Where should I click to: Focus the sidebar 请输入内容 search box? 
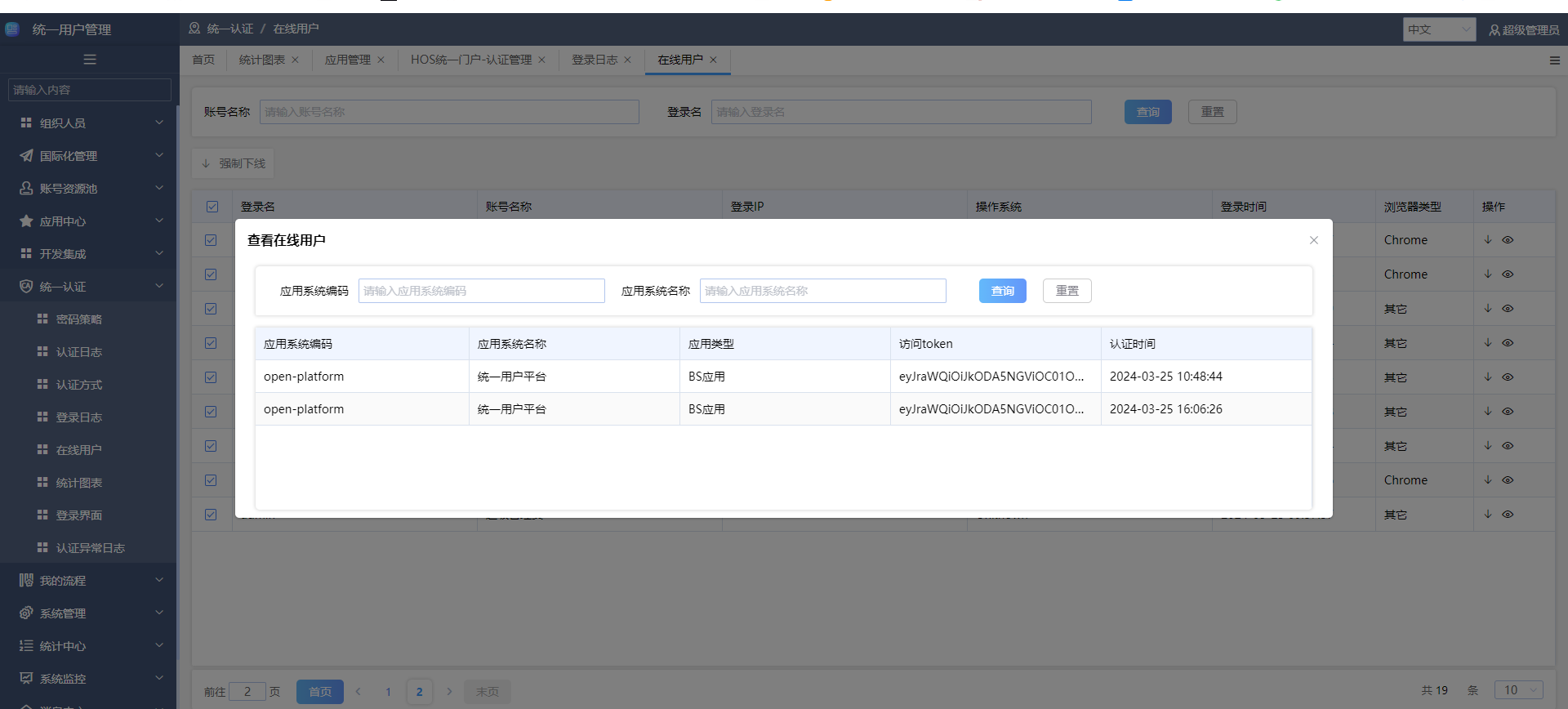pos(90,90)
